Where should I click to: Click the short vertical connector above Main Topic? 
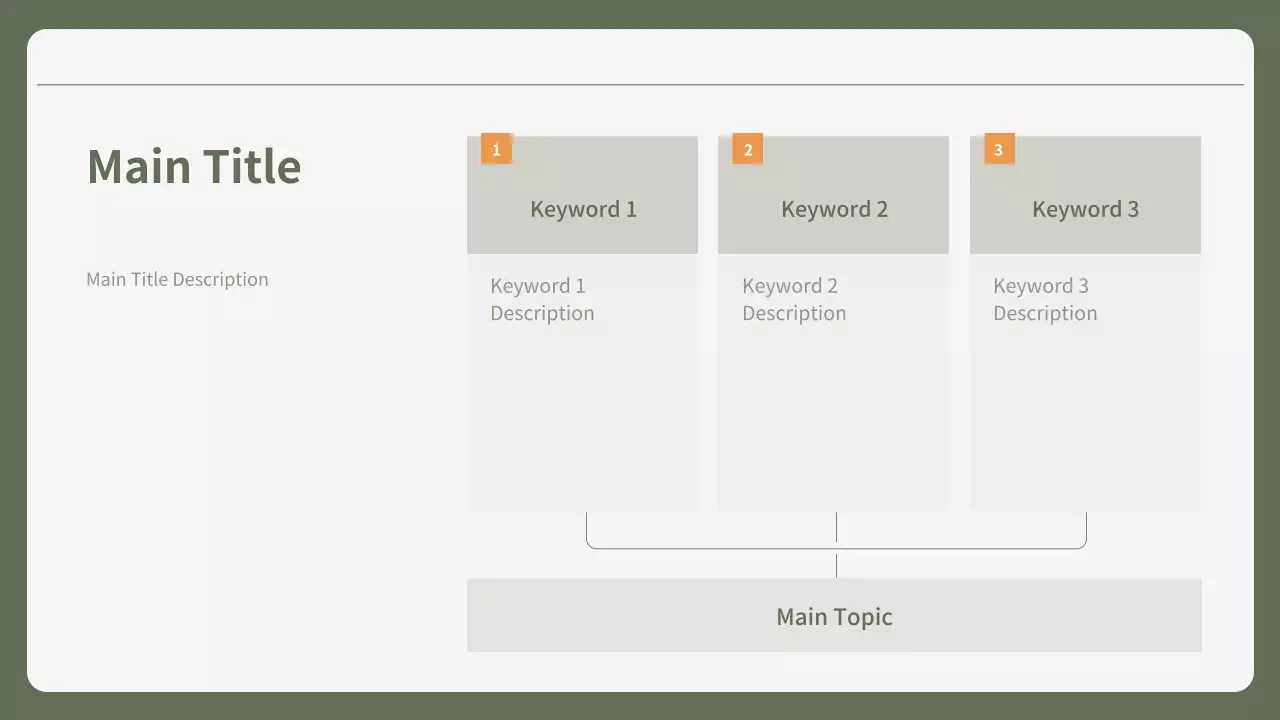(x=836, y=565)
